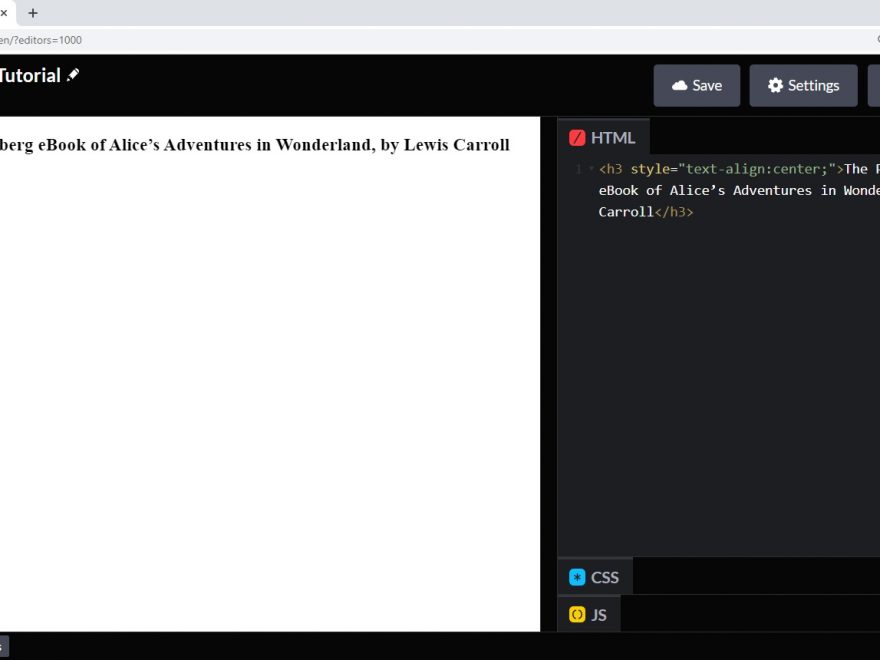Place cursor after the closing h3 tag
The width and height of the screenshot is (880, 660).
tap(694, 212)
